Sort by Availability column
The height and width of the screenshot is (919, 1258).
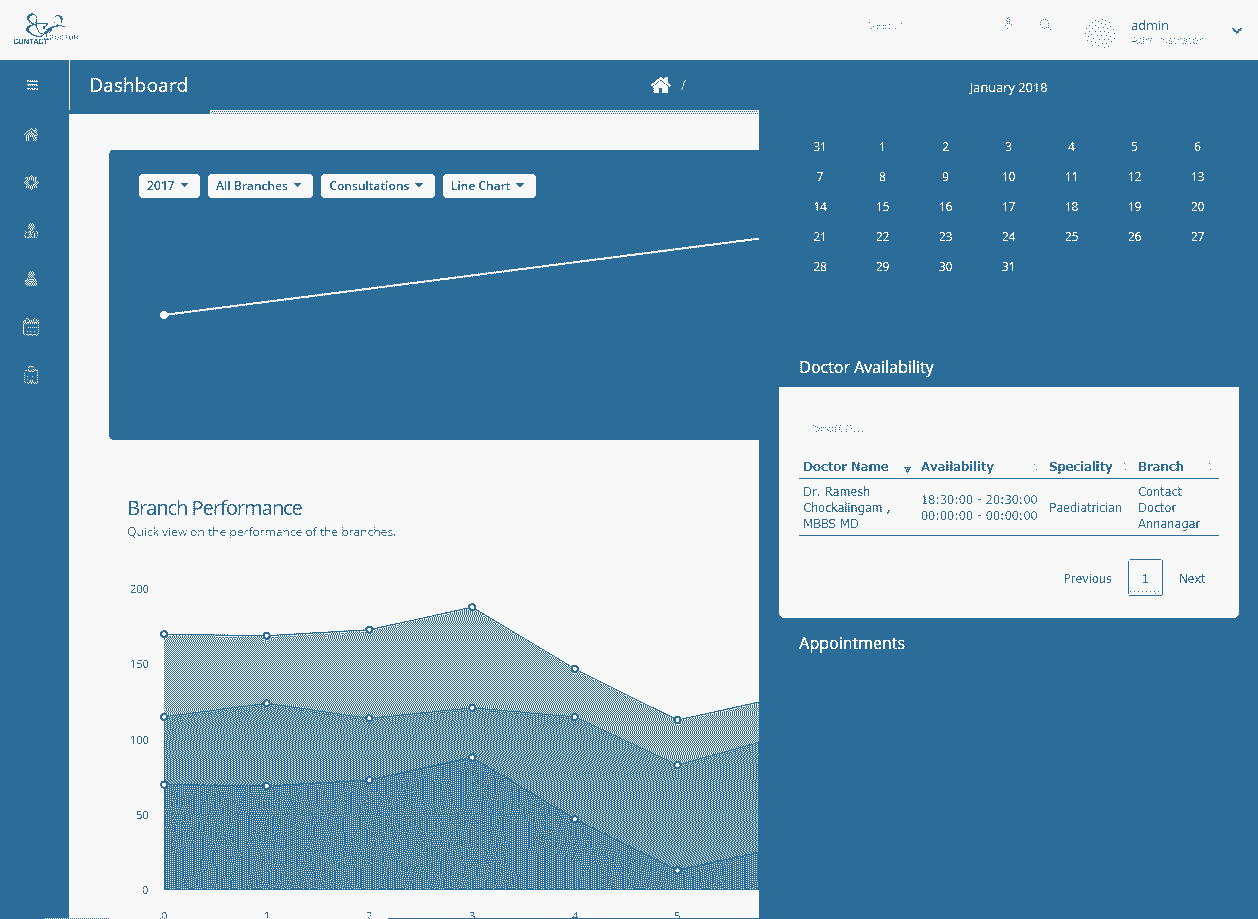[979, 467]
